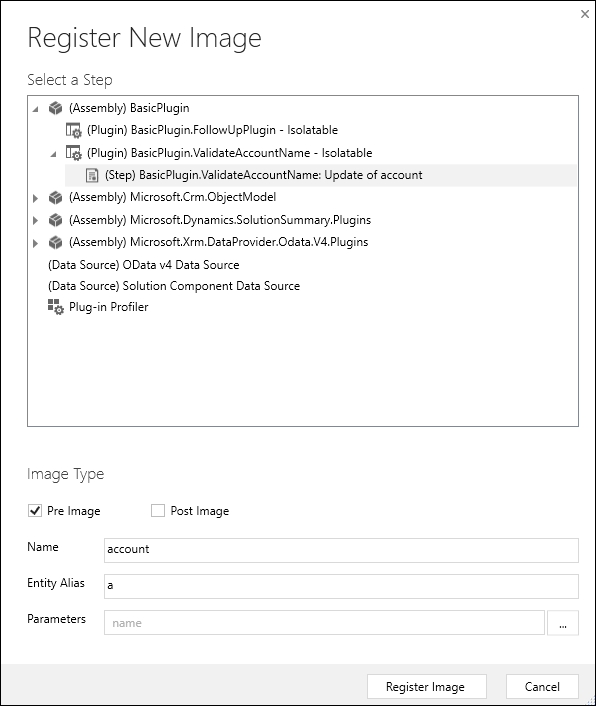Select (Assembly) Microsoft.Xrm.DataProvider.Odata.V4.Plugins text

[218, 242]
